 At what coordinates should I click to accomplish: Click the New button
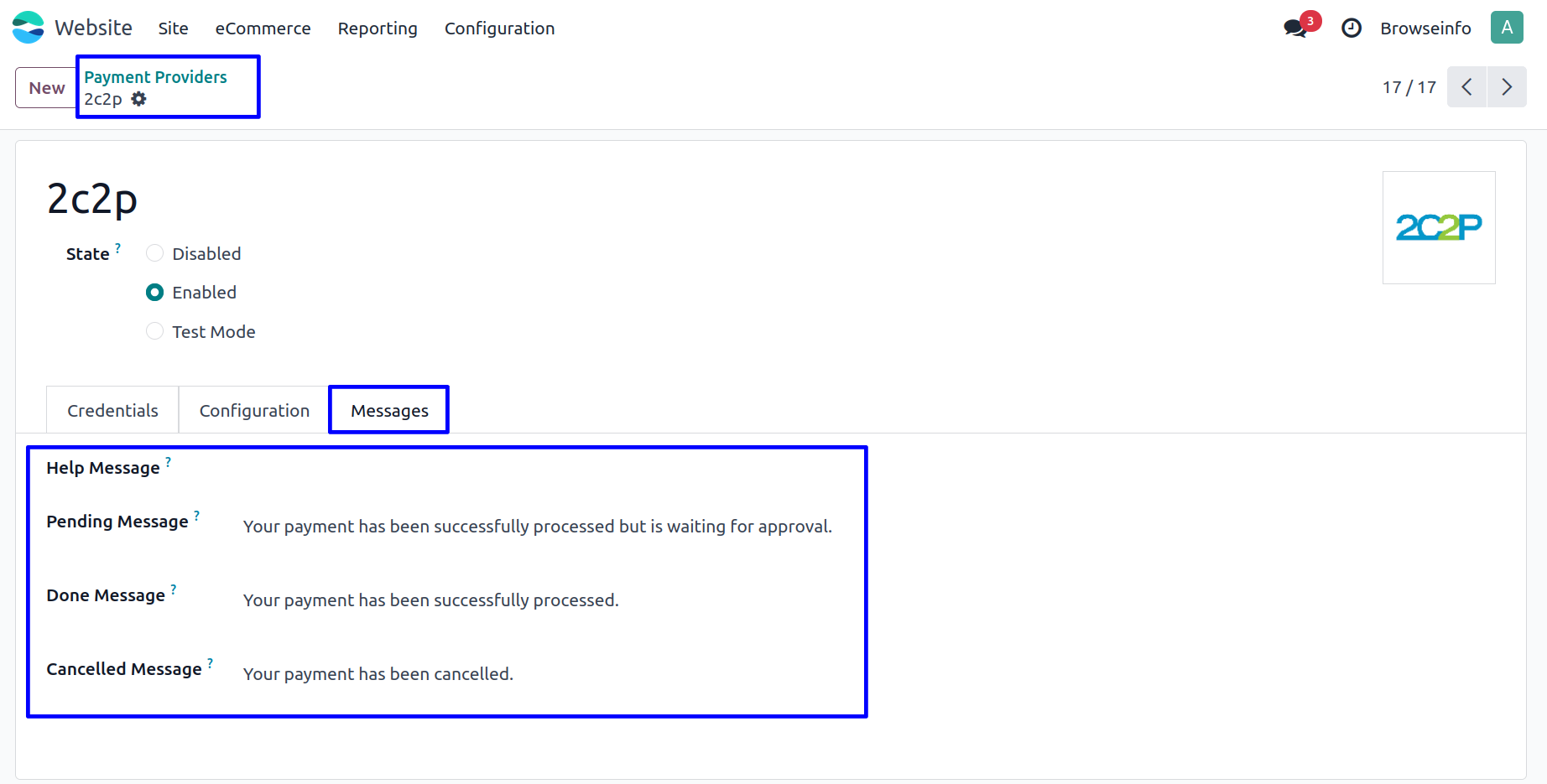click(46, 87)
